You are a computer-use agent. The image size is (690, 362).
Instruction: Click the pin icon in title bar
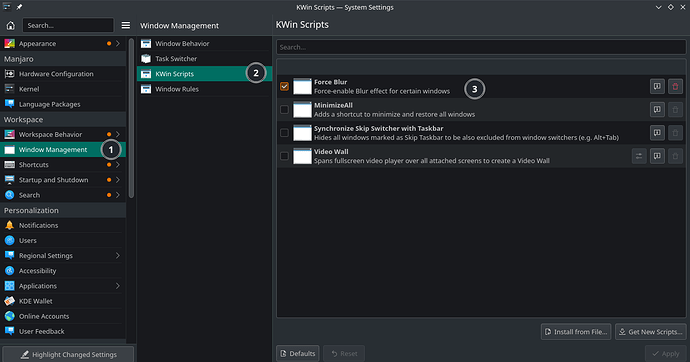19,7
